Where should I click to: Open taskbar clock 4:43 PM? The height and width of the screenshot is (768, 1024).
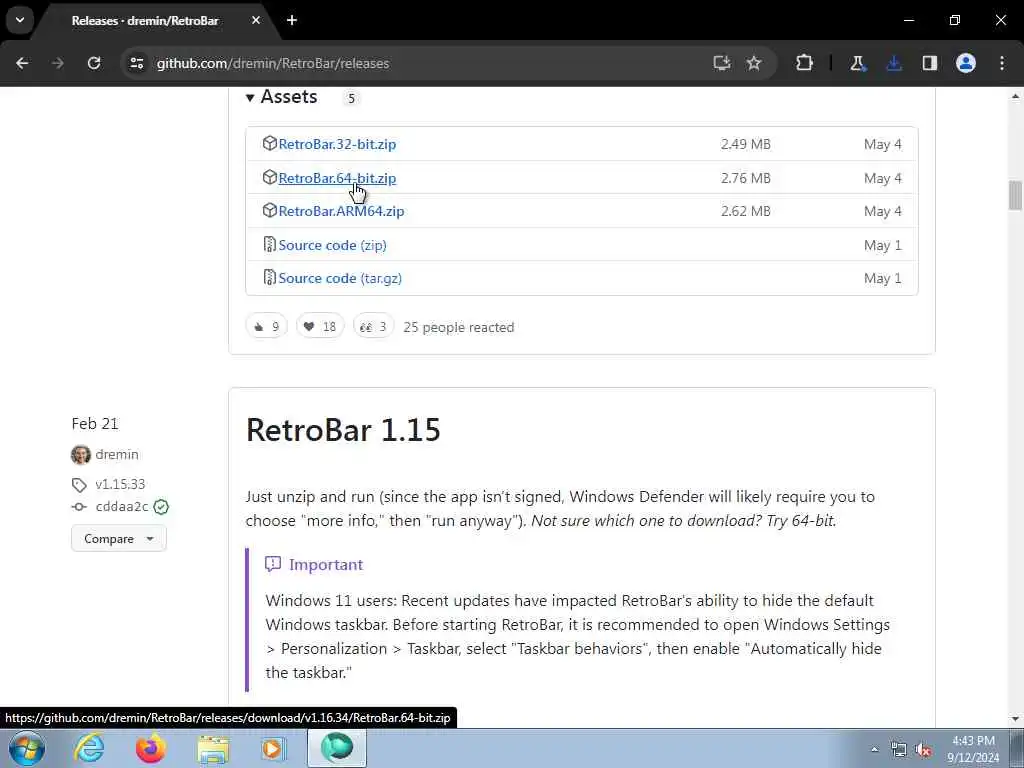(x=973, y=749)
